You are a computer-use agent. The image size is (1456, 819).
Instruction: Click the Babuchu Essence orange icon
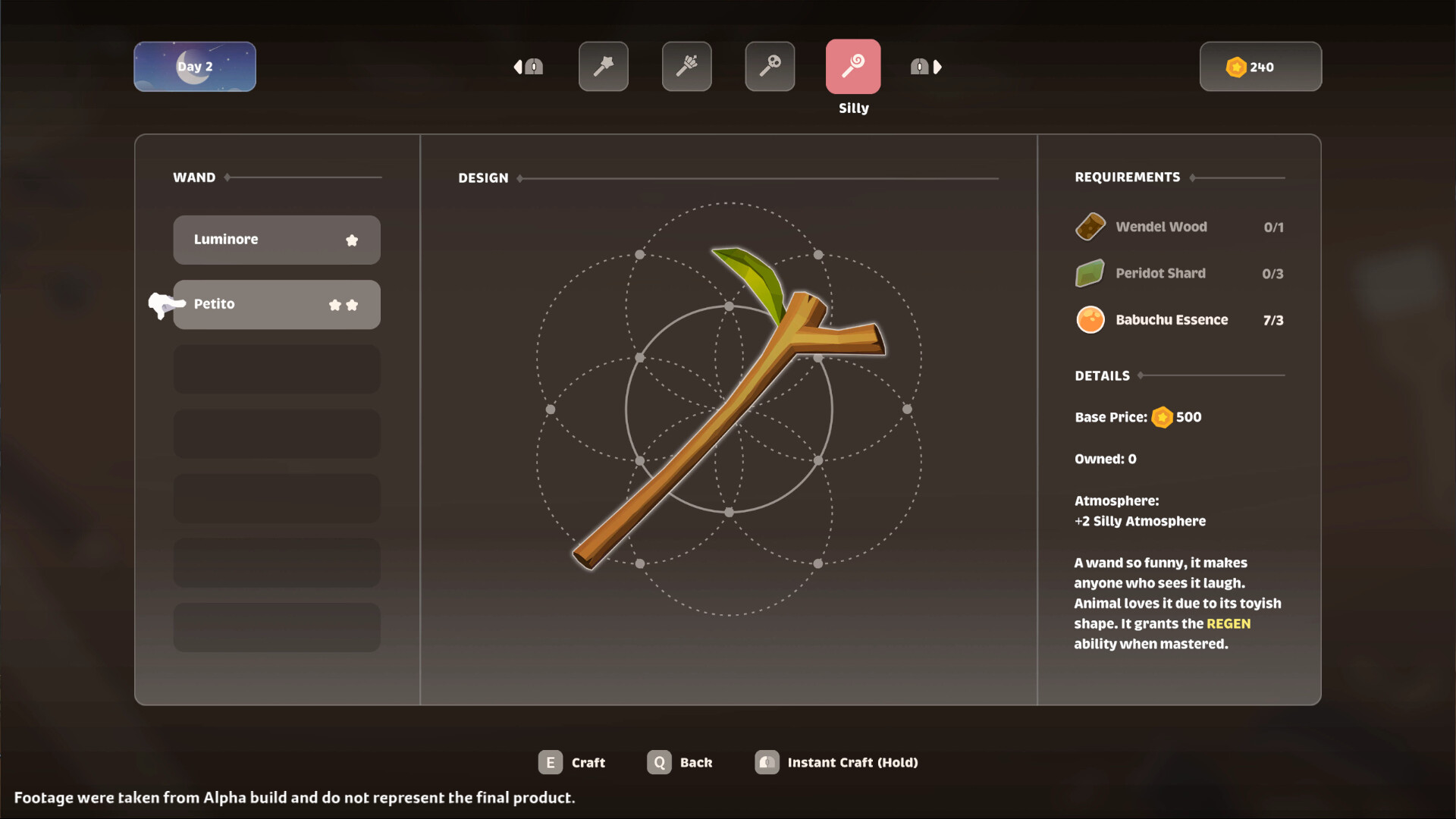click(1090, 319)
